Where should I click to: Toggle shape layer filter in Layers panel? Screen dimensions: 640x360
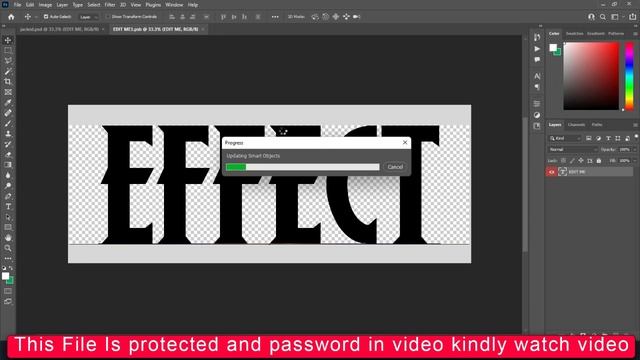click(x=618, y=138)
